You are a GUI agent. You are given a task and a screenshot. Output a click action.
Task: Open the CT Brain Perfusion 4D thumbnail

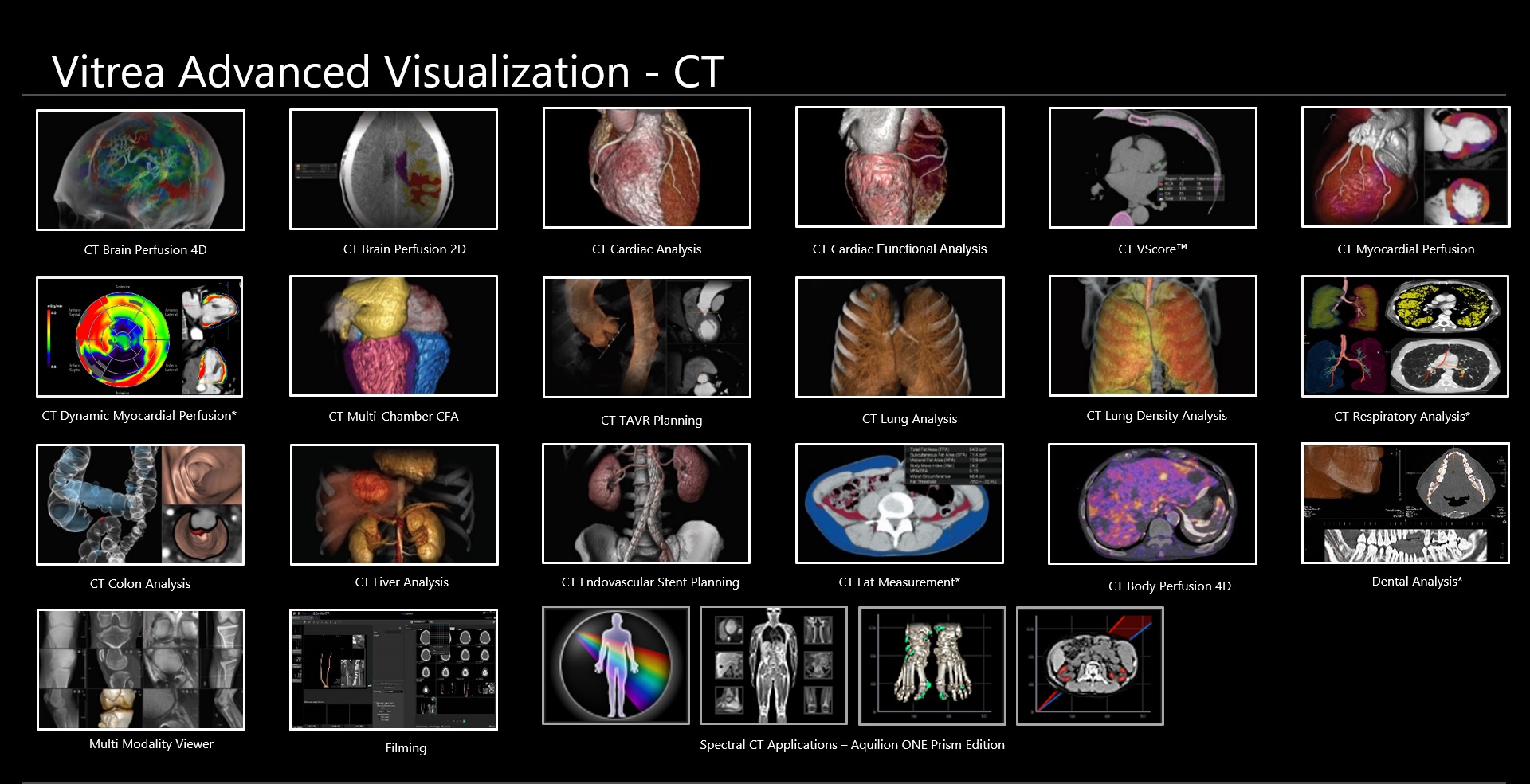(x=140, y=170)
